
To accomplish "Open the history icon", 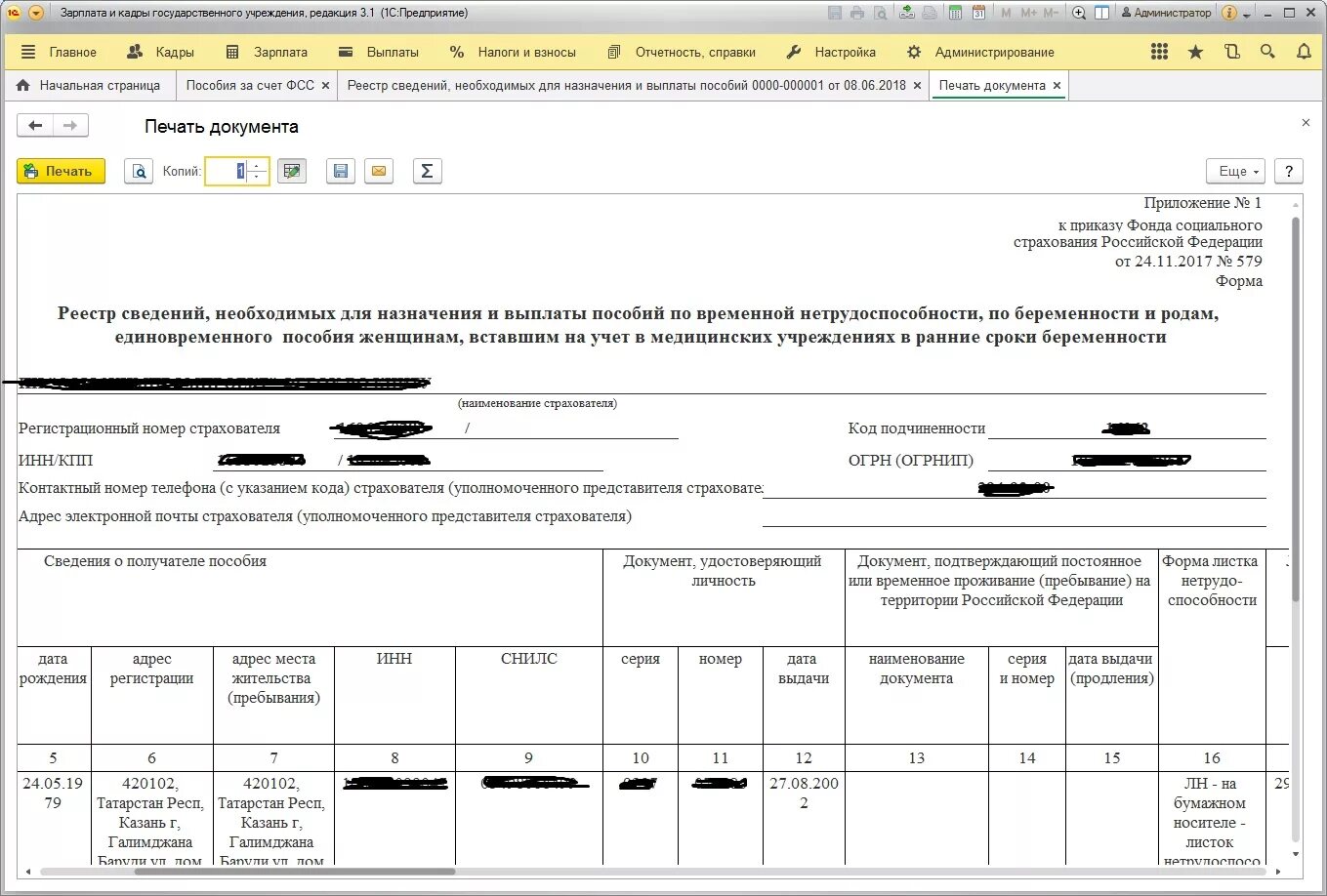I will click(1232, 52).
